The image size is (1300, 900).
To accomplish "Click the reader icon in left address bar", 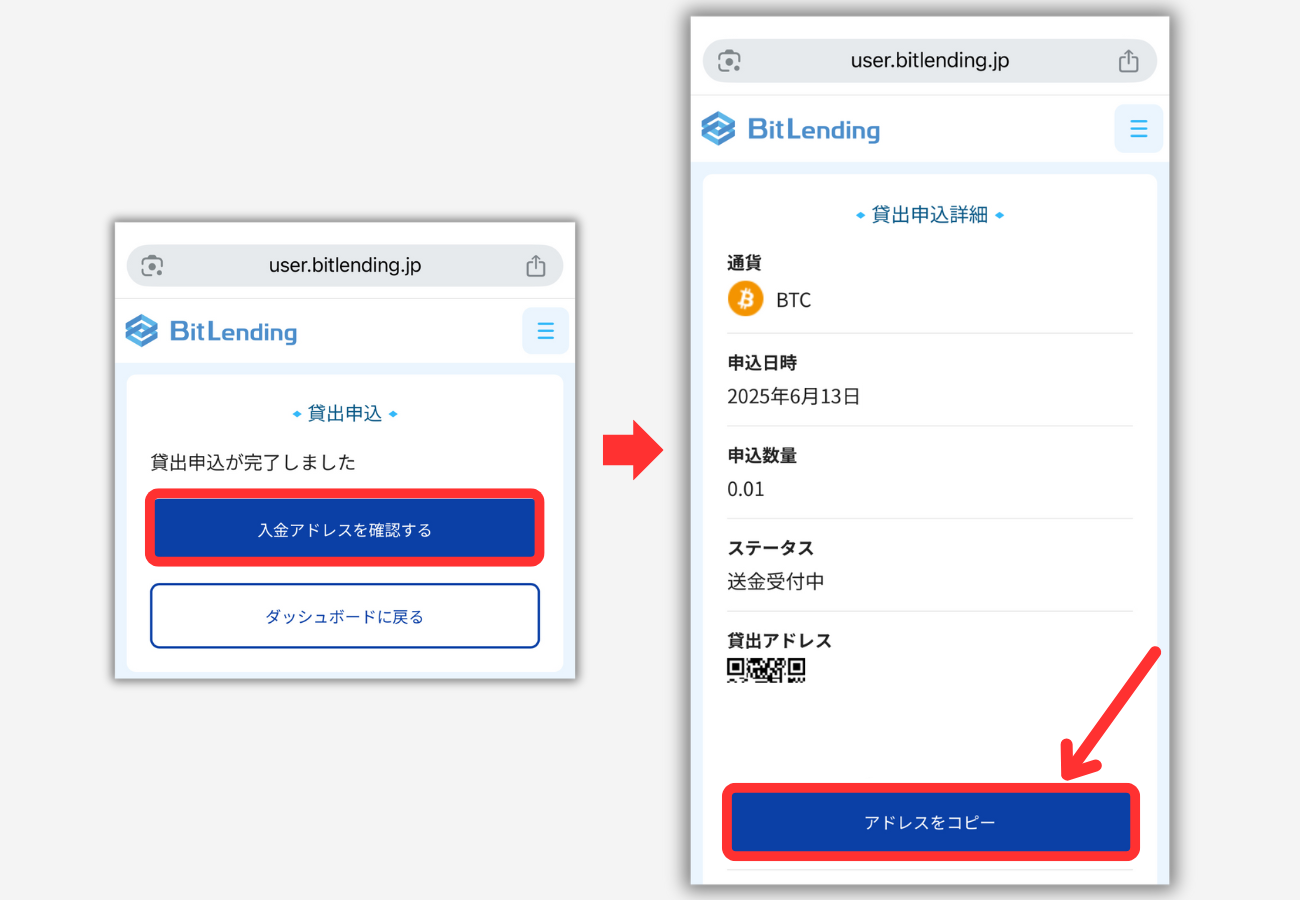I will [x=152, y=266].
